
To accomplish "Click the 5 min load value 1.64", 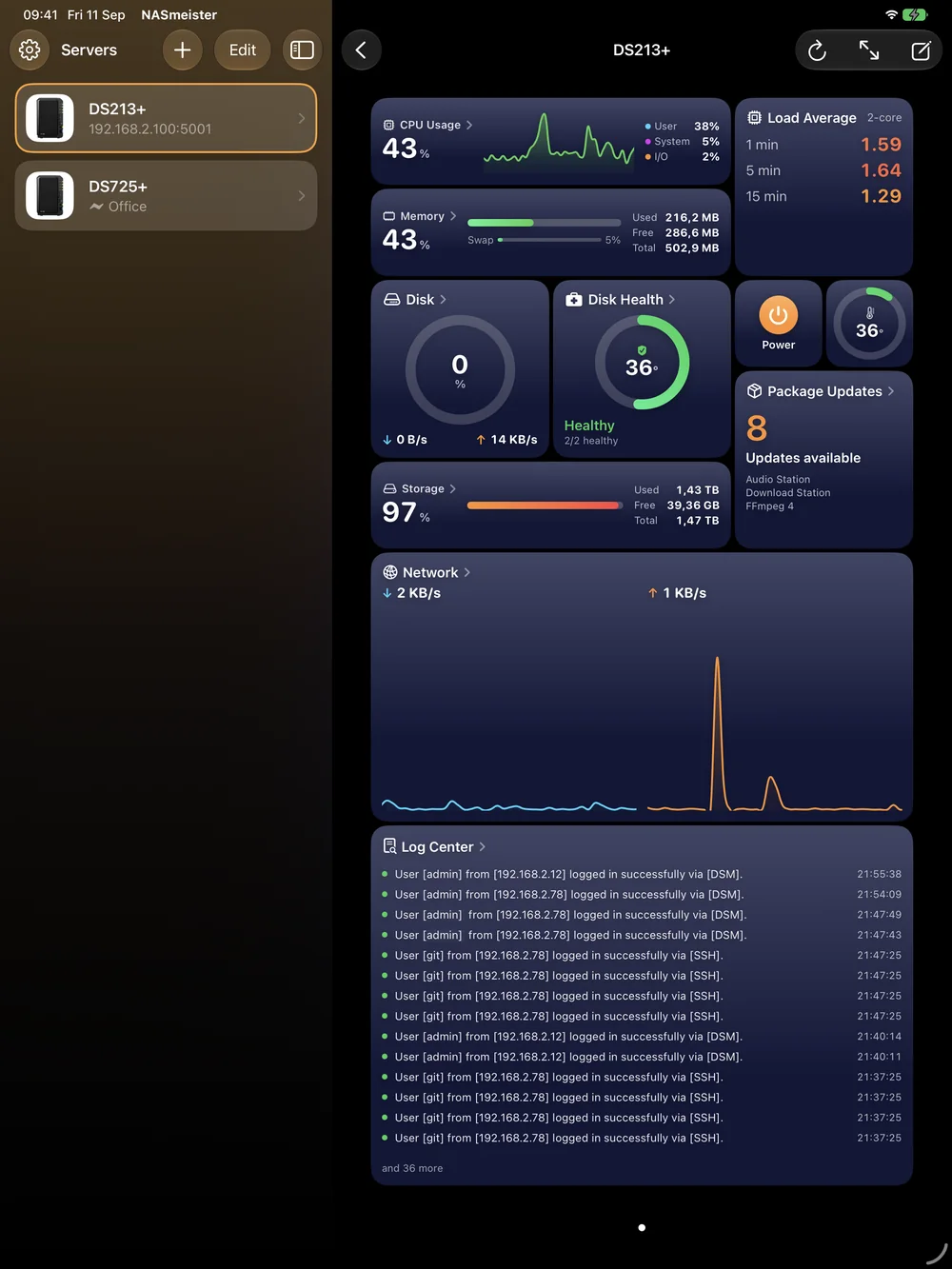I will 881,170.
